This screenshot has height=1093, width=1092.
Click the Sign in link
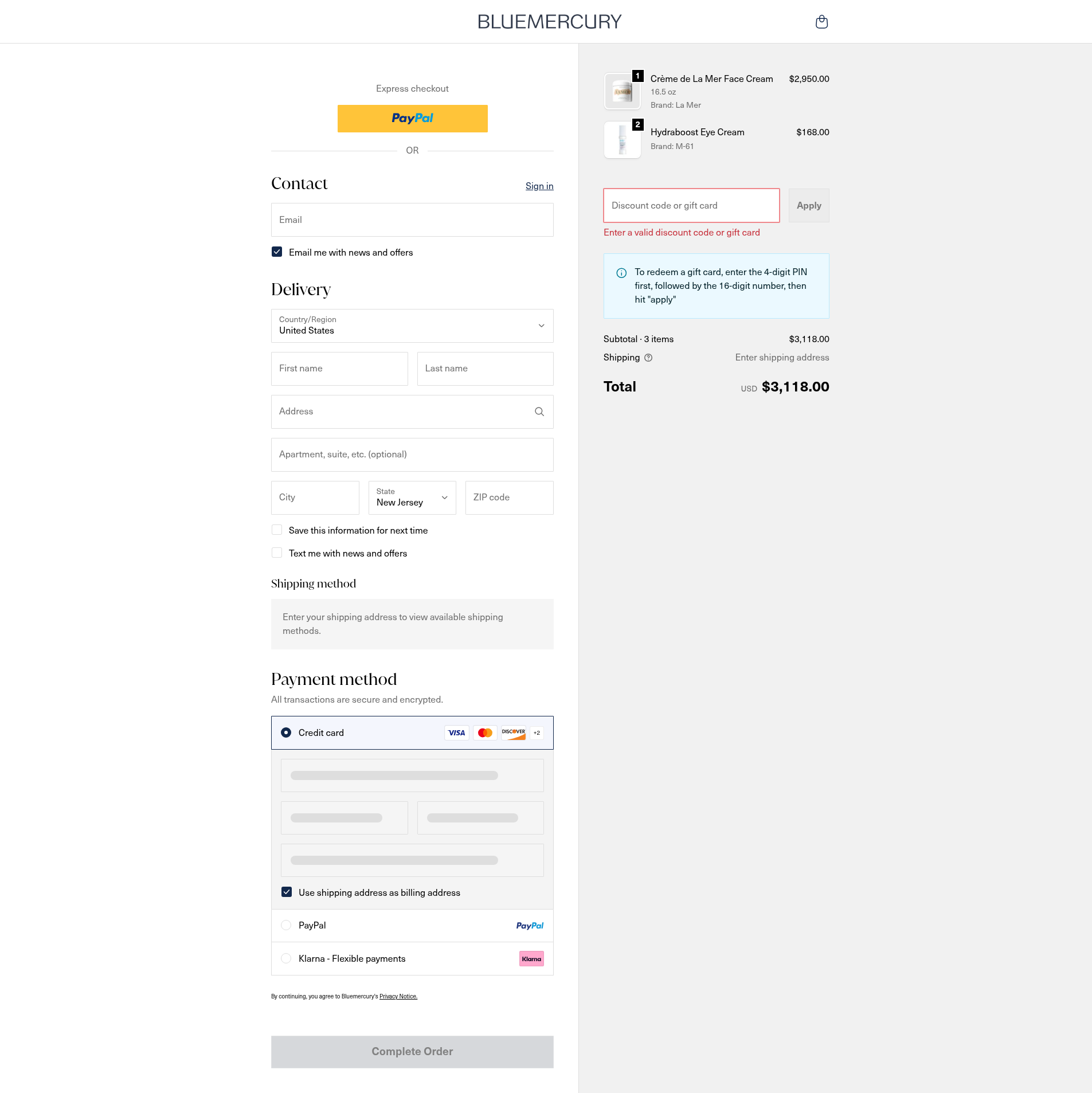tap(539, 186)
